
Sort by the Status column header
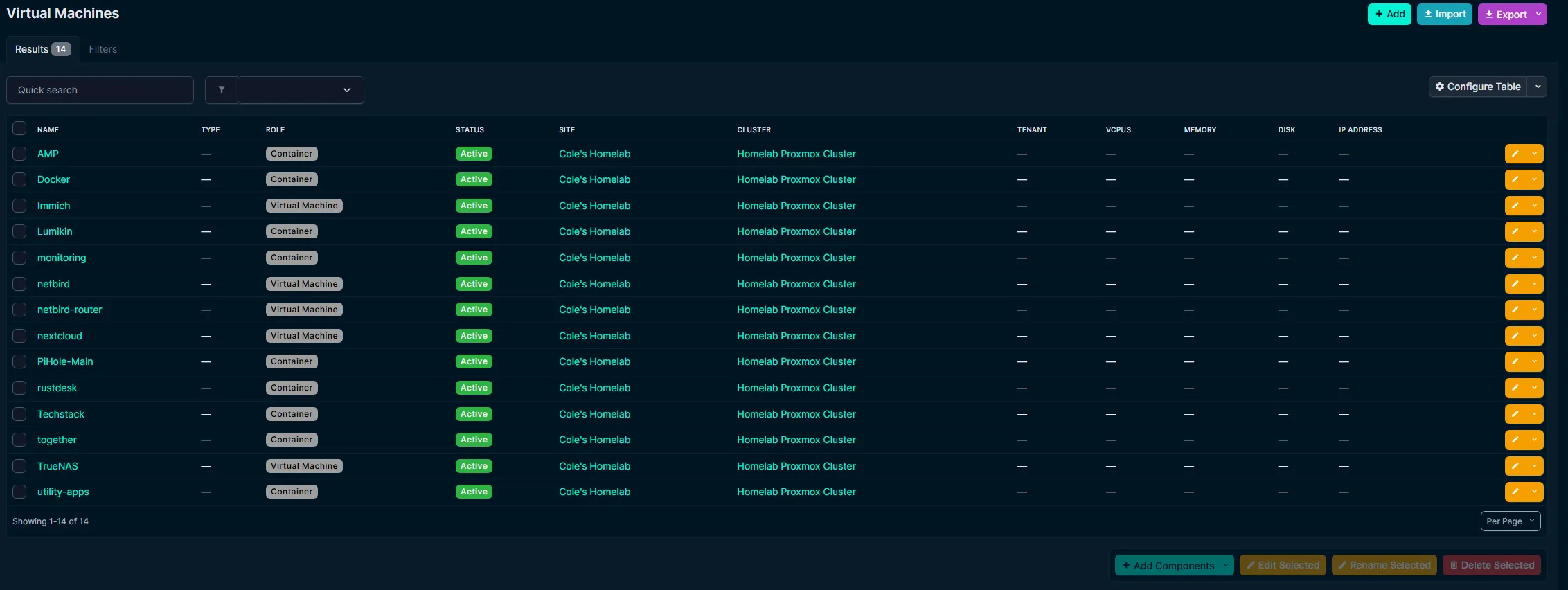tap(470, 129)
